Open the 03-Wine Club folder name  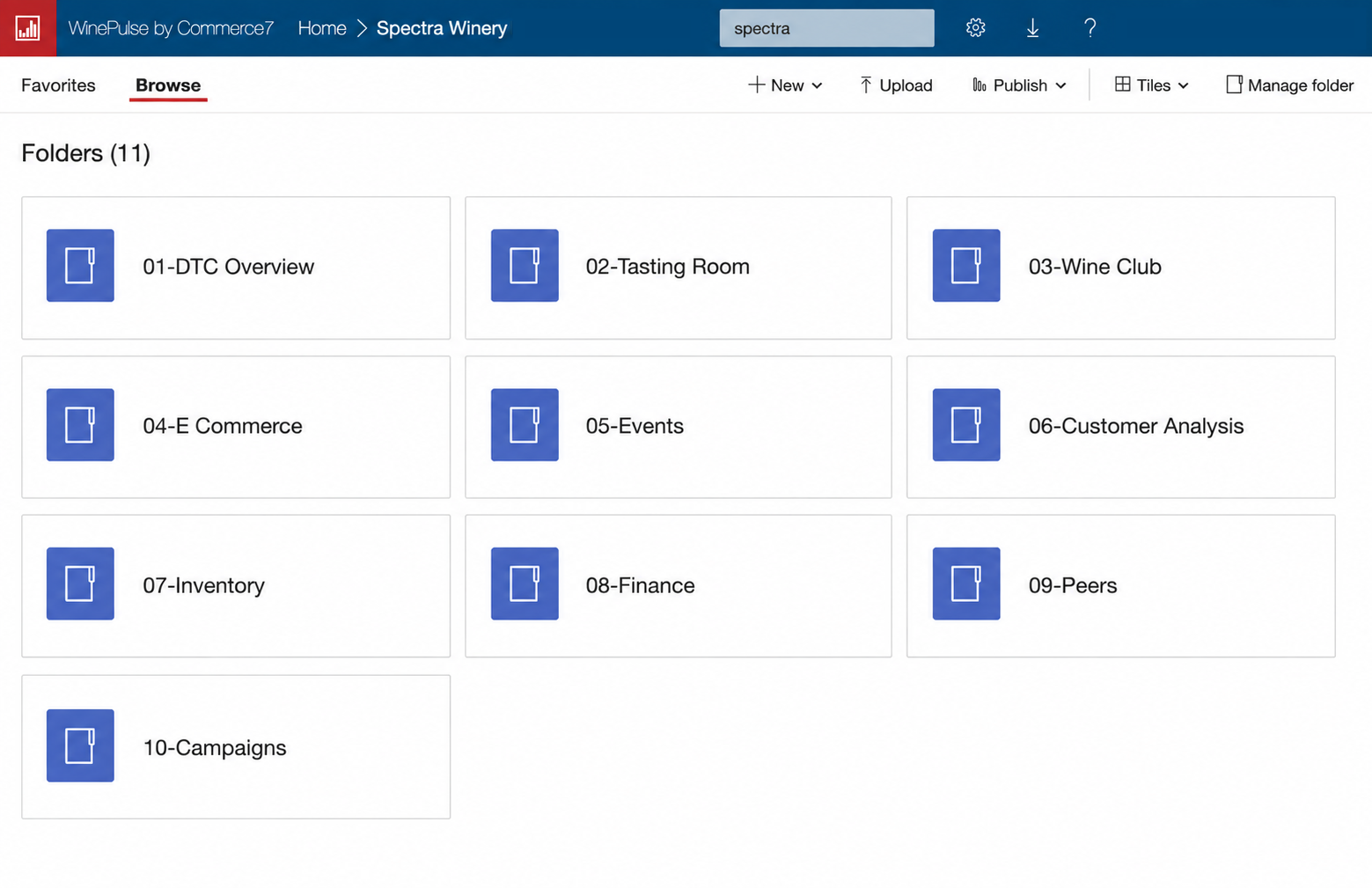[1095, 267]
